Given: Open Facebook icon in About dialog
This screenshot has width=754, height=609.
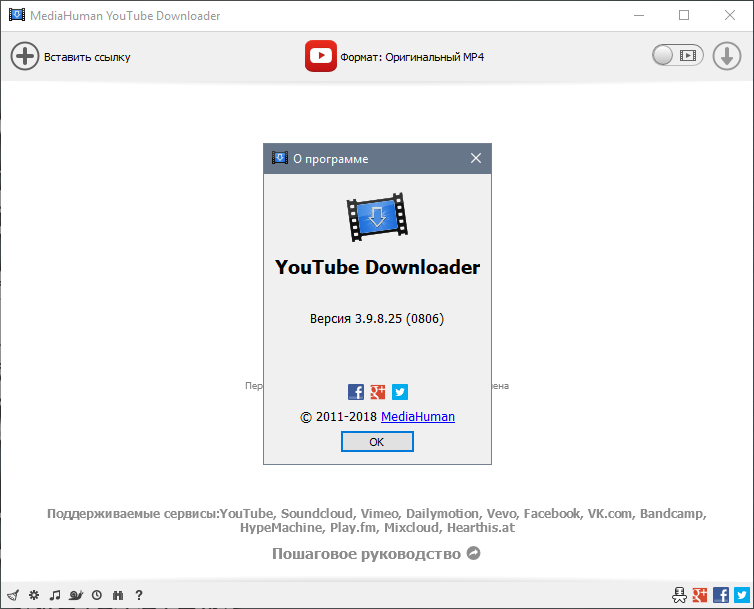Looking at the screenshot, I should coord(356,392).
